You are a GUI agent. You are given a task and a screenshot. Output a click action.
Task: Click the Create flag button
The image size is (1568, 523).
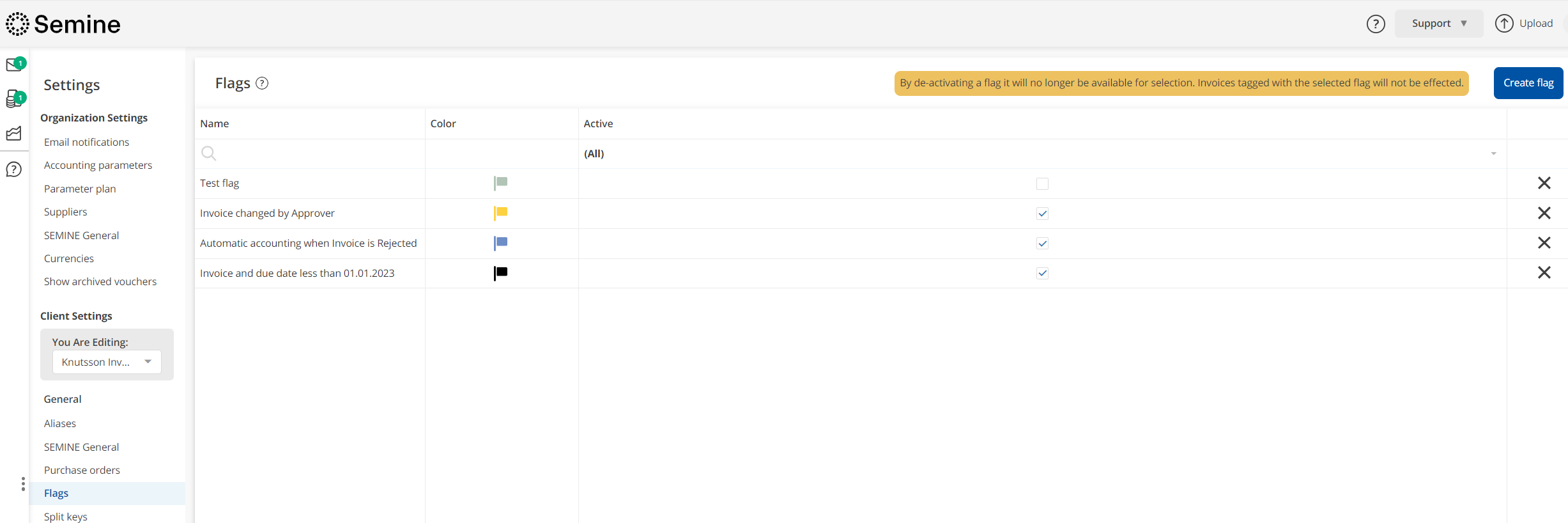coord(1528,83)
